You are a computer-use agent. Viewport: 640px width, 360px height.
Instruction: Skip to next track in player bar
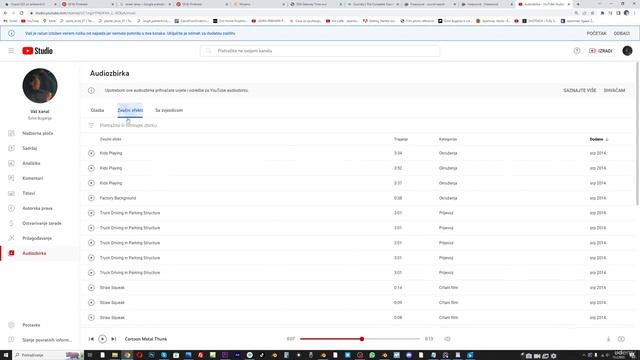[114, 339]
